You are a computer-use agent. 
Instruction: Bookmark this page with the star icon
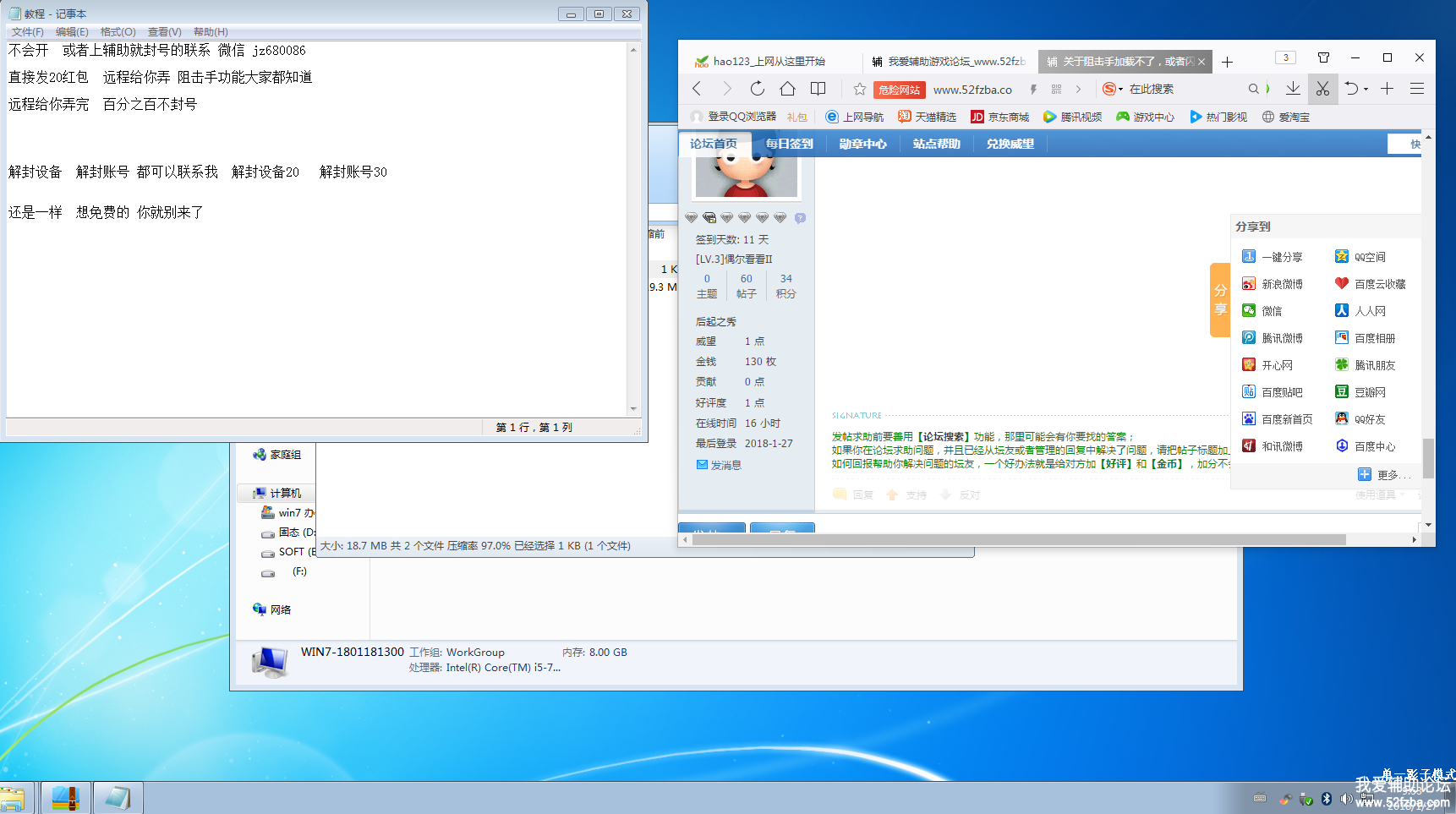pyautogui.click(x=860, y=89)
